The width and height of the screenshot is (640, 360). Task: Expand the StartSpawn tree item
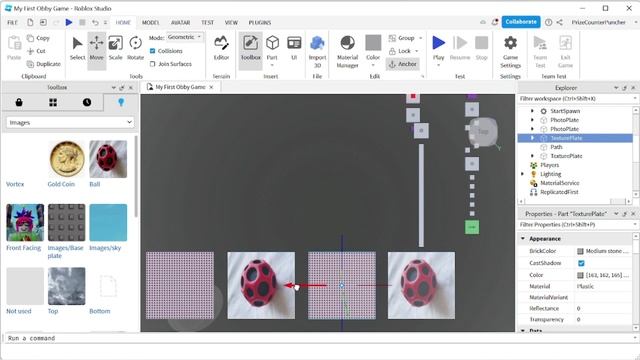[x=532, y=111]
